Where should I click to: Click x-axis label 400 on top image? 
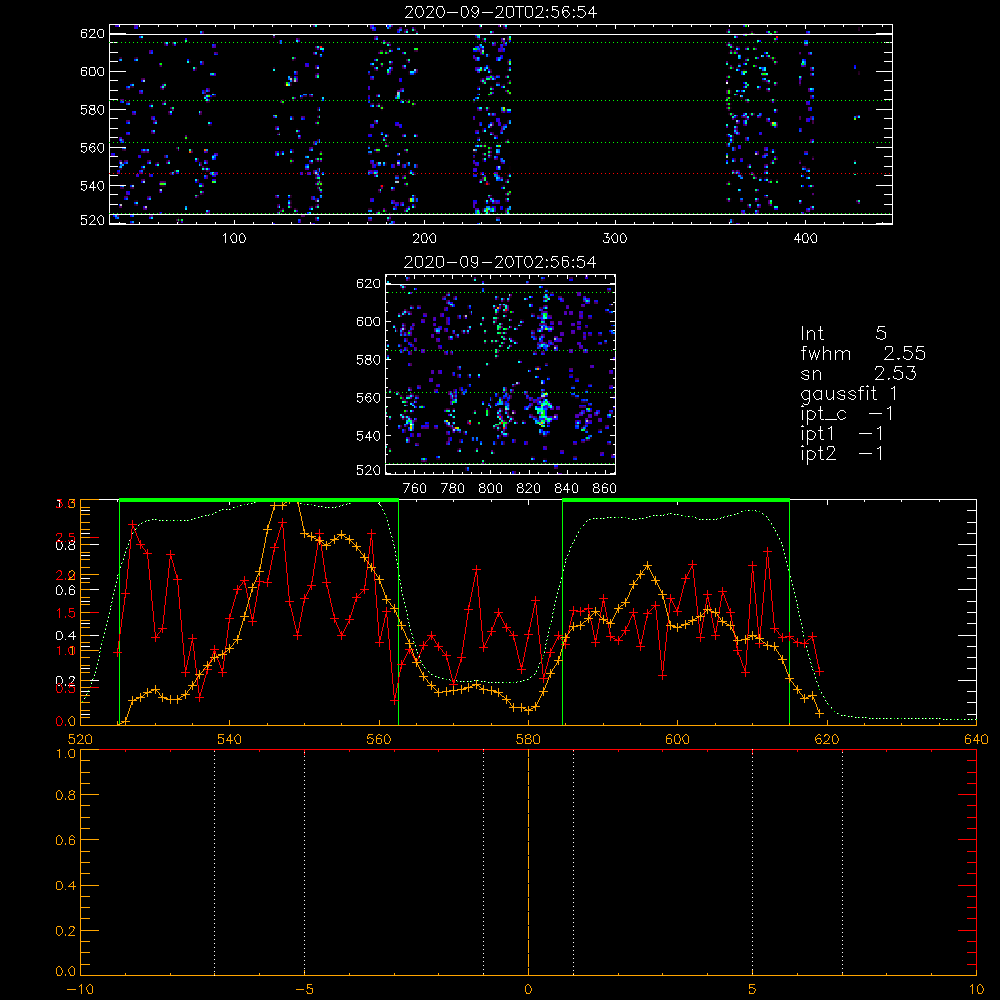(x=805, y=239)
